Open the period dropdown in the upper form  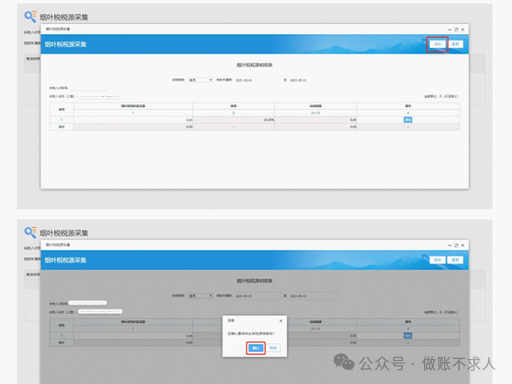(x=200, y=80)
